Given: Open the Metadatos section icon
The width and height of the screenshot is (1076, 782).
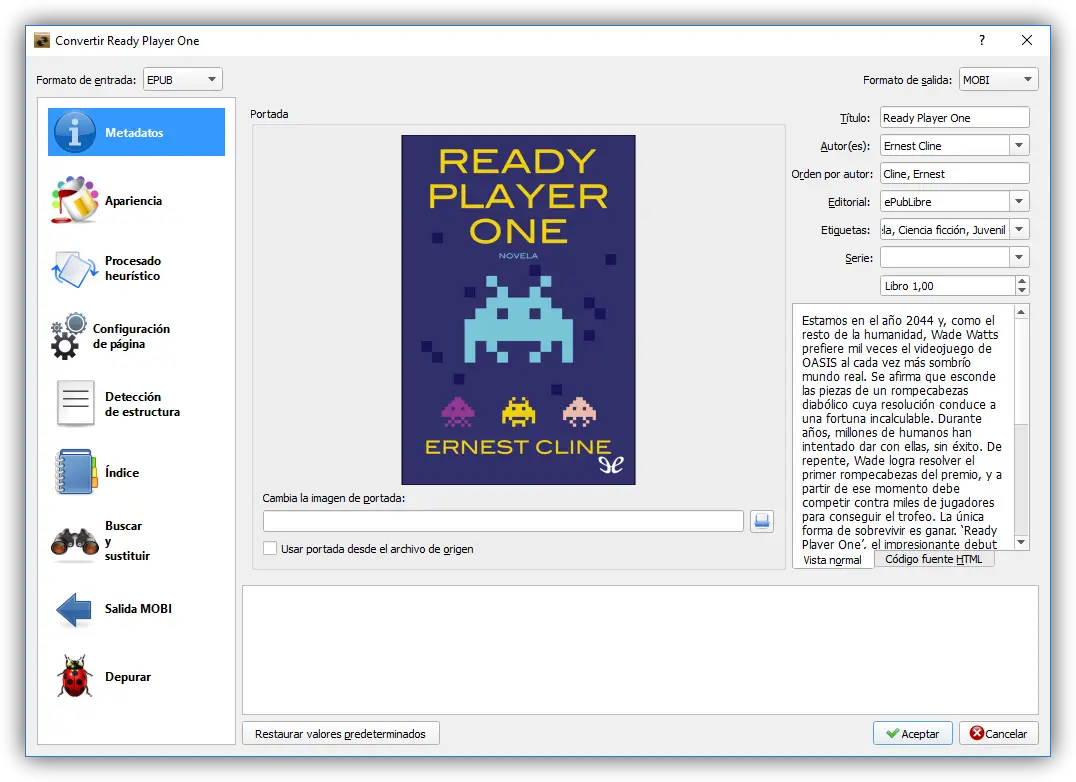Looking at the screenshot, I should [x=75, y=132].
